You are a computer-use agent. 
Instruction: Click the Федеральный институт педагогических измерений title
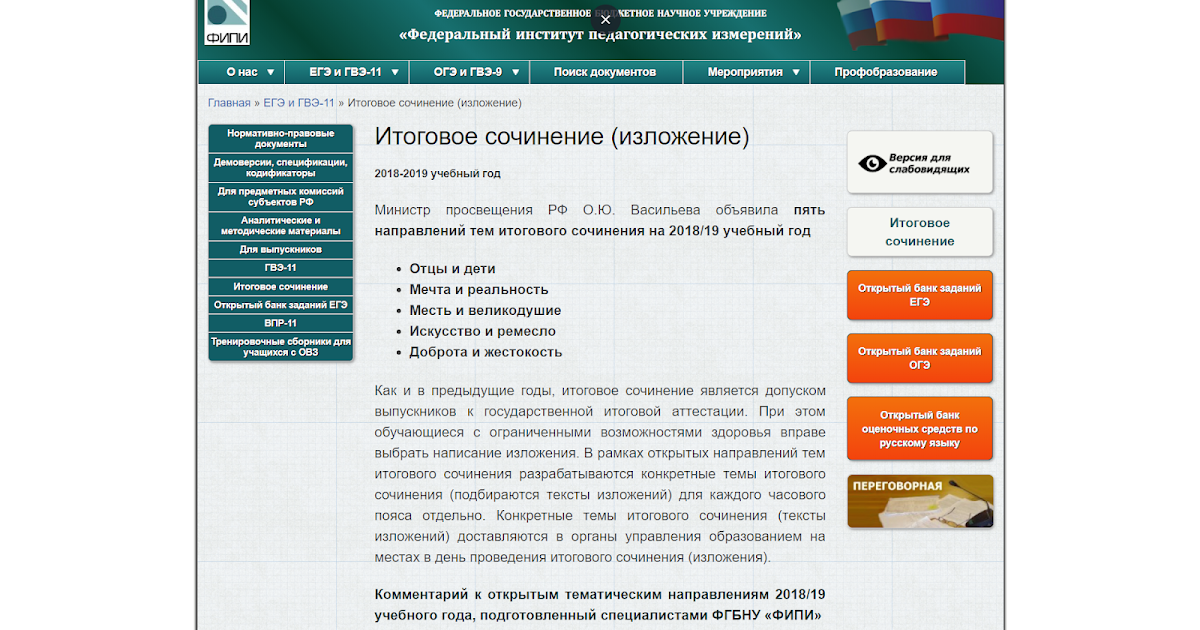[x=600, y=34]
